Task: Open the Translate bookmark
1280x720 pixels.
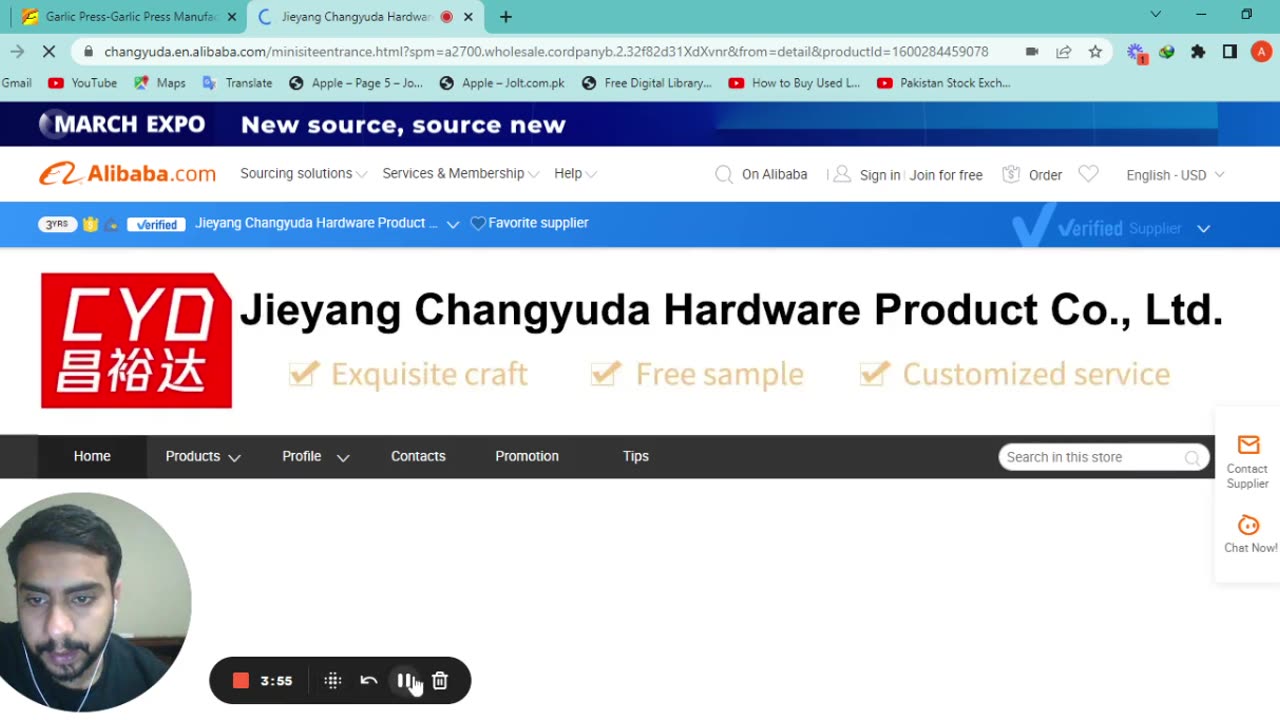Action: pos(238,83)
